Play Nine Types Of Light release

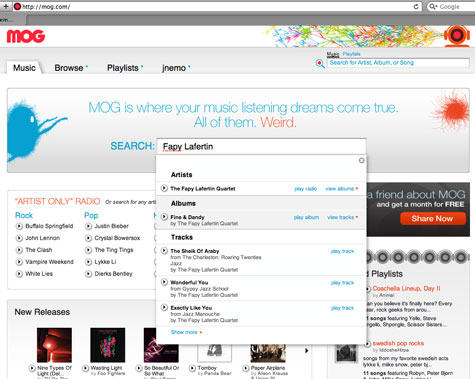click(x=32, y=368)
